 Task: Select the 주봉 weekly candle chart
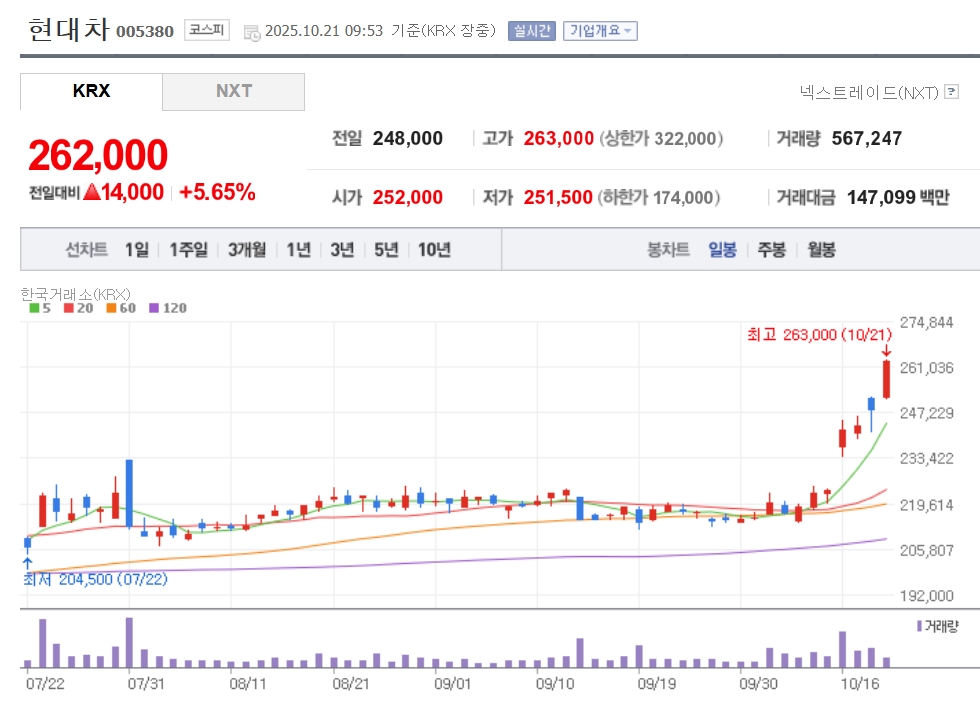point(772,249)
